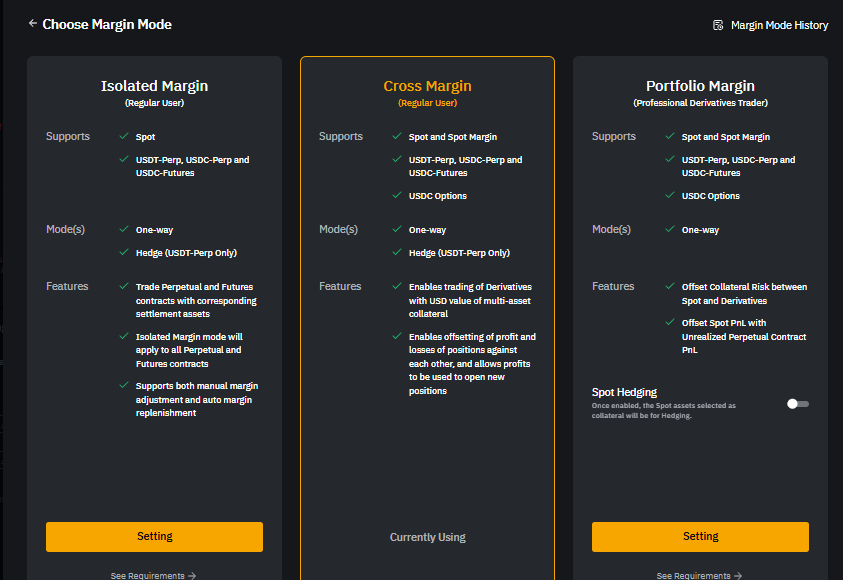Click checkmark beside Portfolio Margin One-way mode

click(x=670, y=230)
